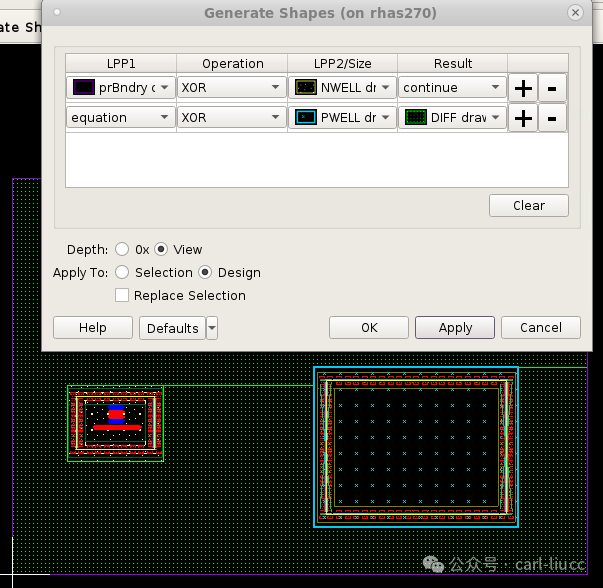Click the dialog window menu dot icon
The height and width of the screenshot is (588, 603).
pyautogui.click(x=57, y=12)
